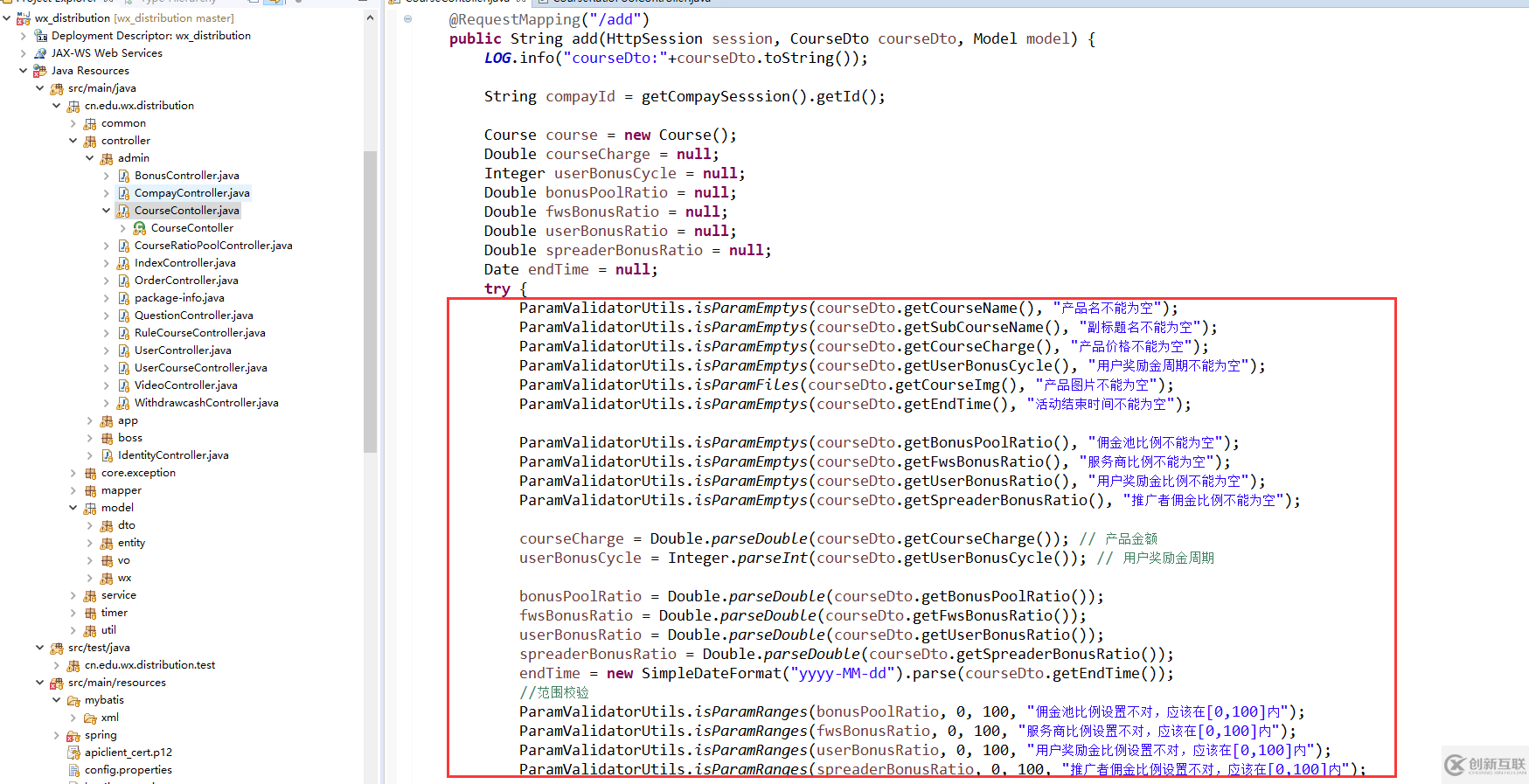This screenshot has height=784, width=1529.
Task: Click the util package icon
Action: click(90, 630)
